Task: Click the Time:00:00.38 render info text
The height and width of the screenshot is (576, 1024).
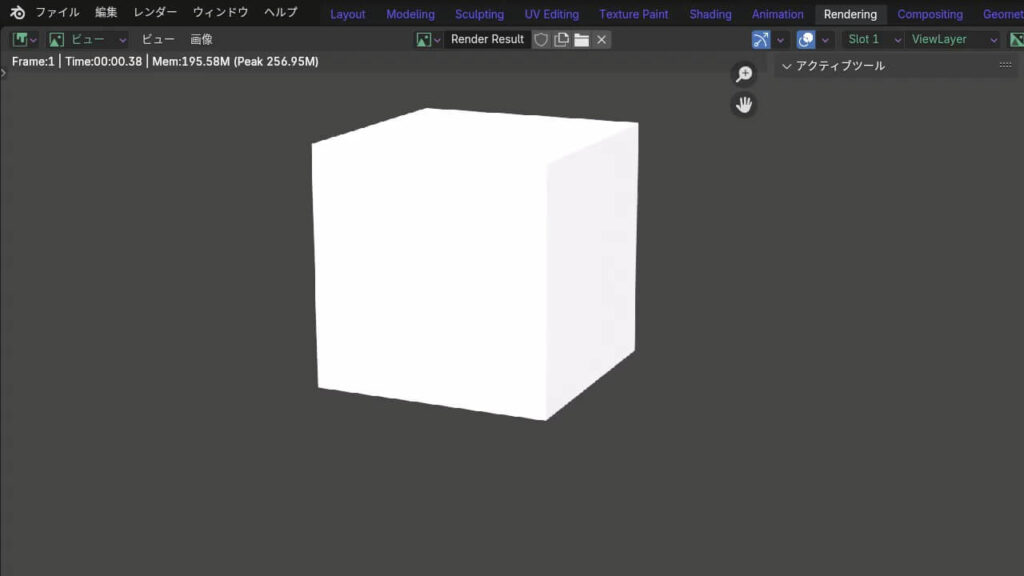Action: tap(103, 61)
